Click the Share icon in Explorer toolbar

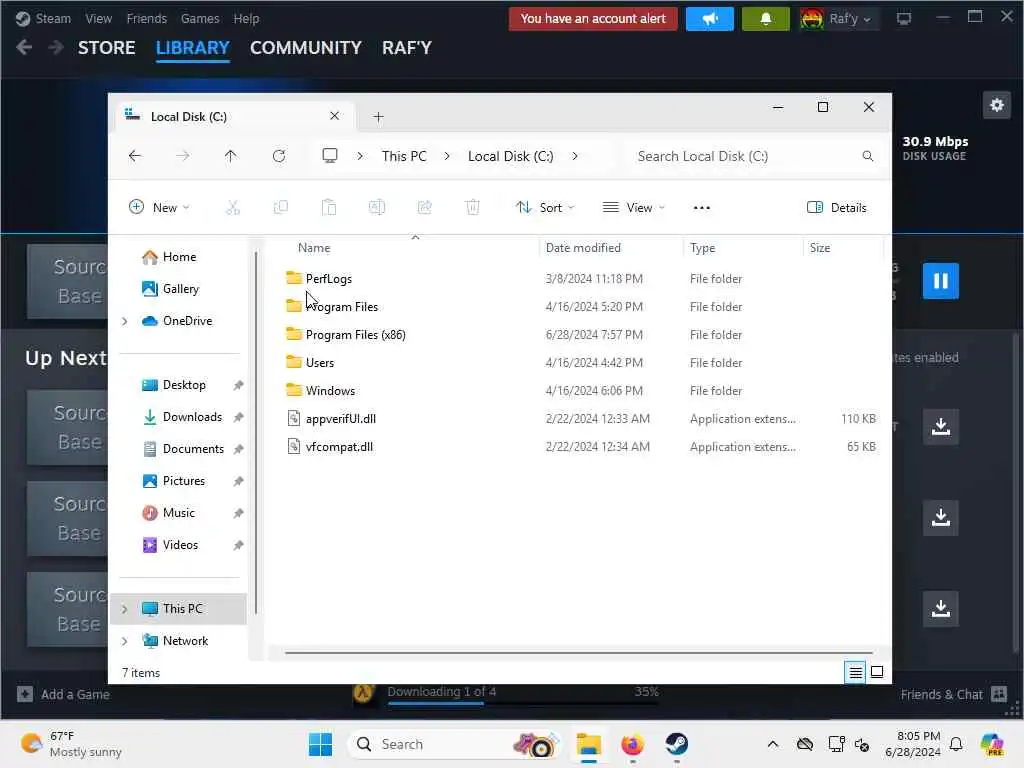pos(424,208)
